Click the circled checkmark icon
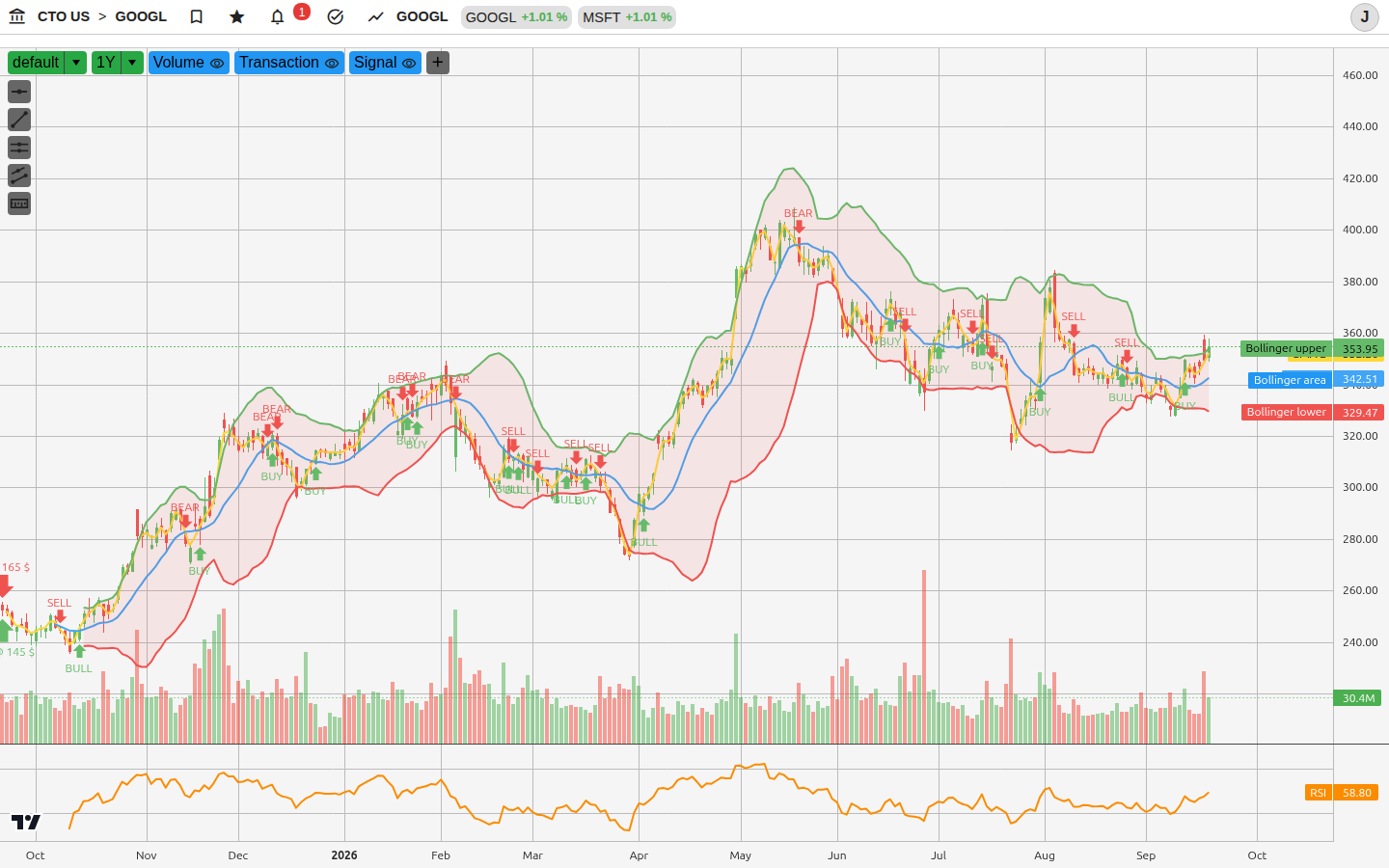 click(336, 16)
